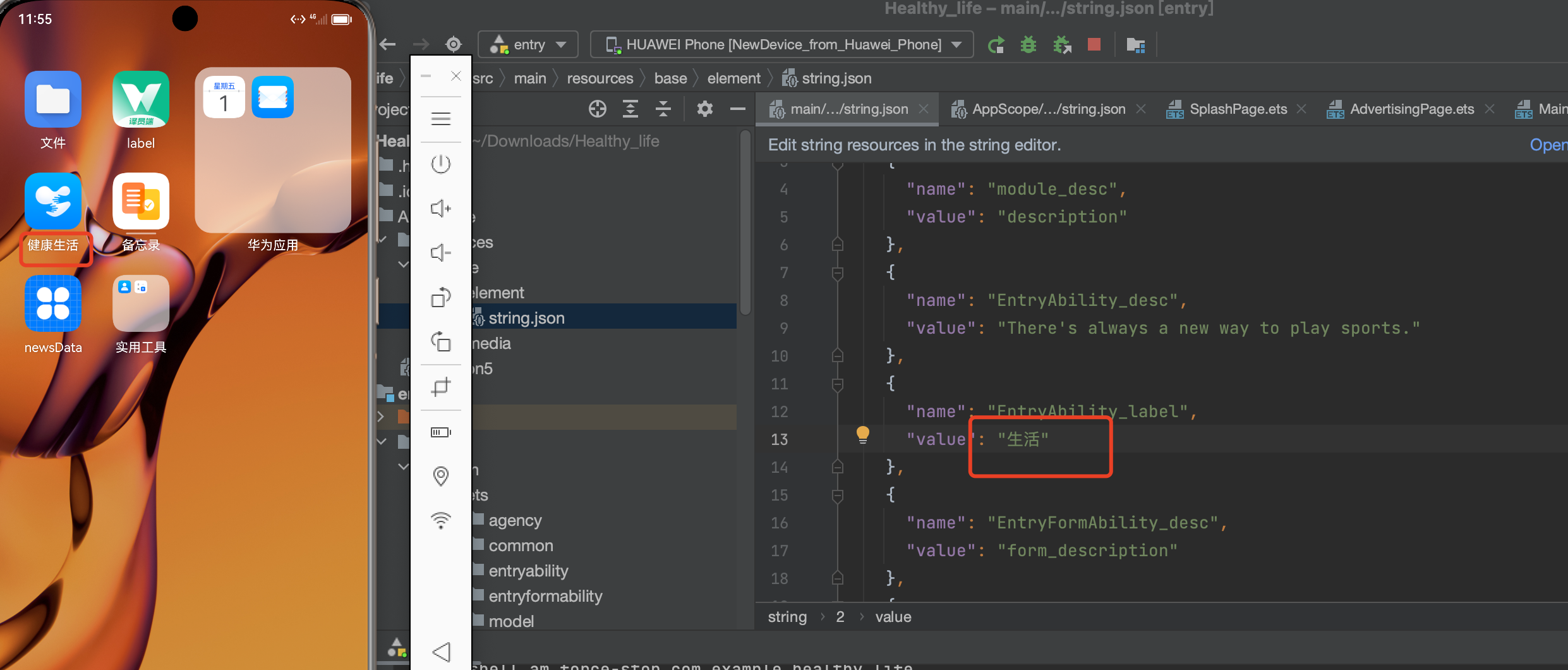The image size is (1568, 670).
Task: Open the 华为应用 folder
Action: [x=272, y=150]
